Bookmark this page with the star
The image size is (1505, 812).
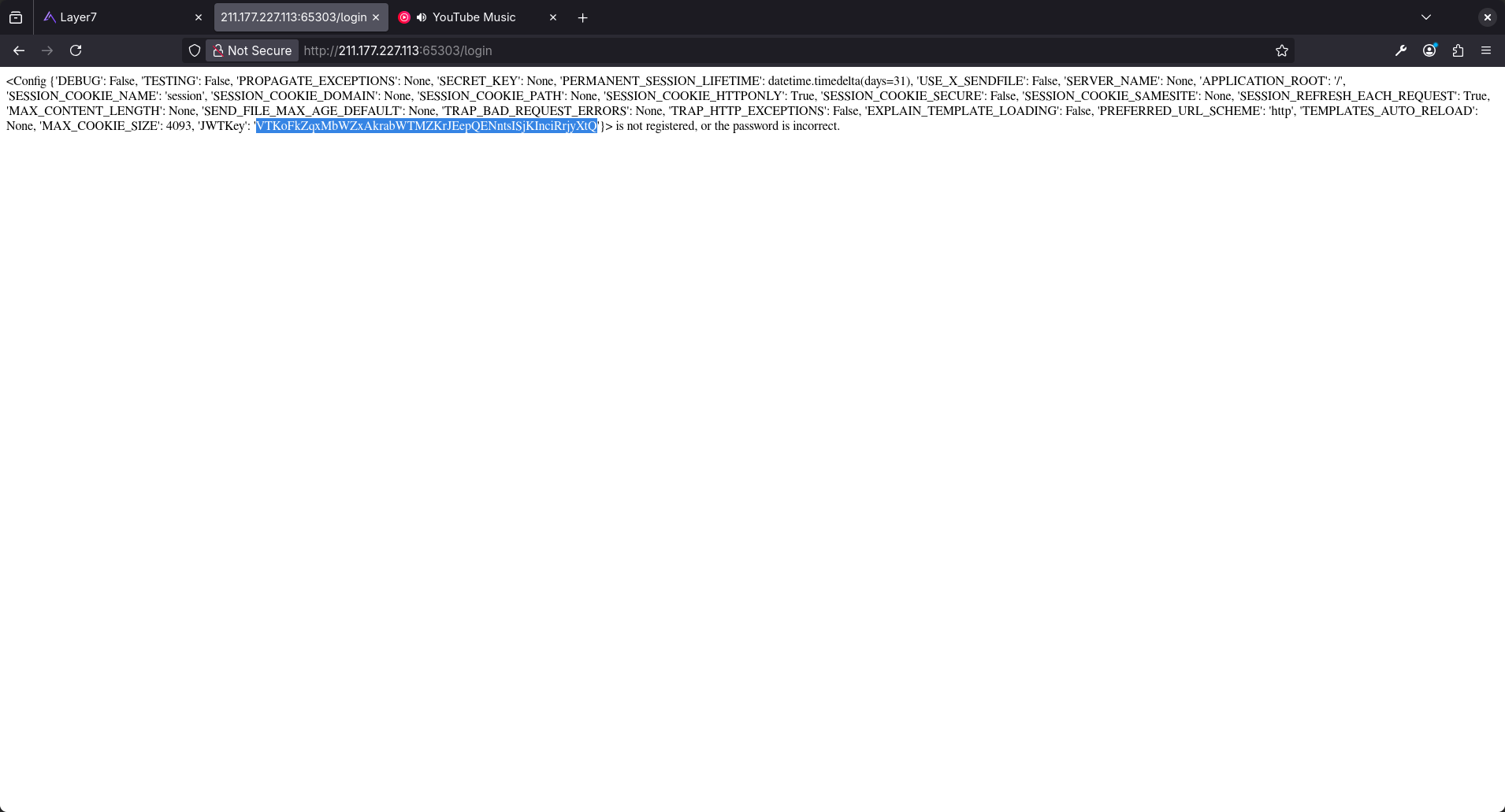pyautogui.click(x=1282, y=50)
